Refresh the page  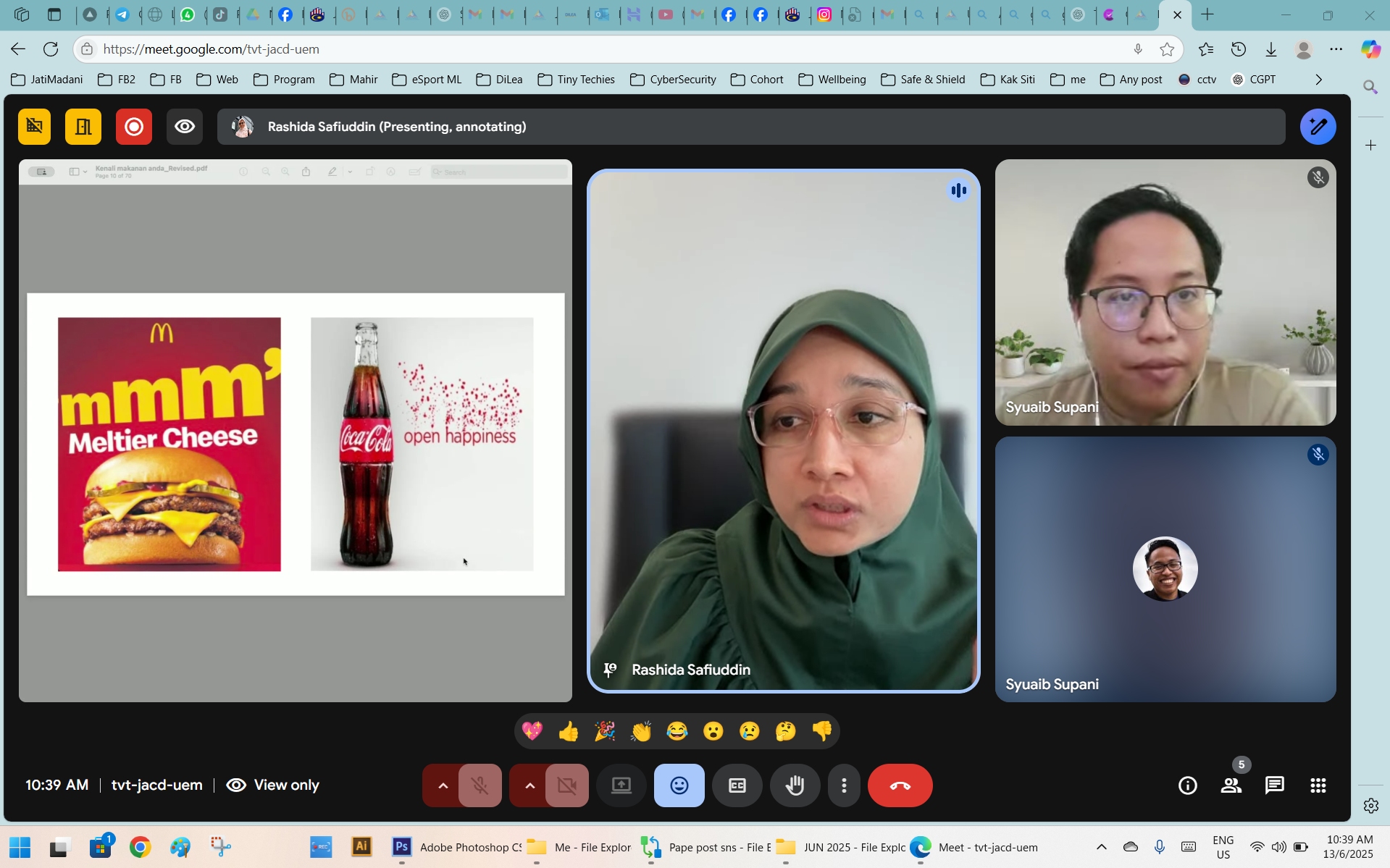click(51, 49)
